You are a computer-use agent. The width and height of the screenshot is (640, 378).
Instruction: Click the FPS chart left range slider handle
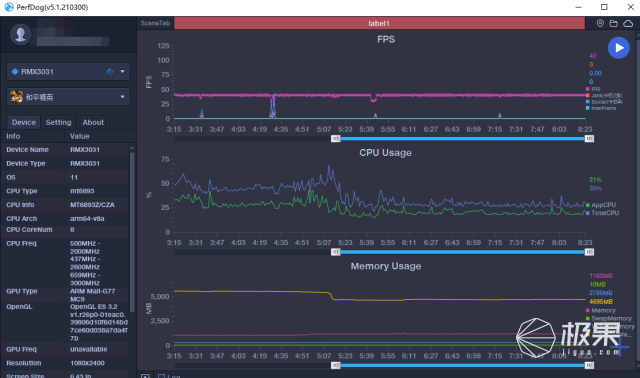336,139
